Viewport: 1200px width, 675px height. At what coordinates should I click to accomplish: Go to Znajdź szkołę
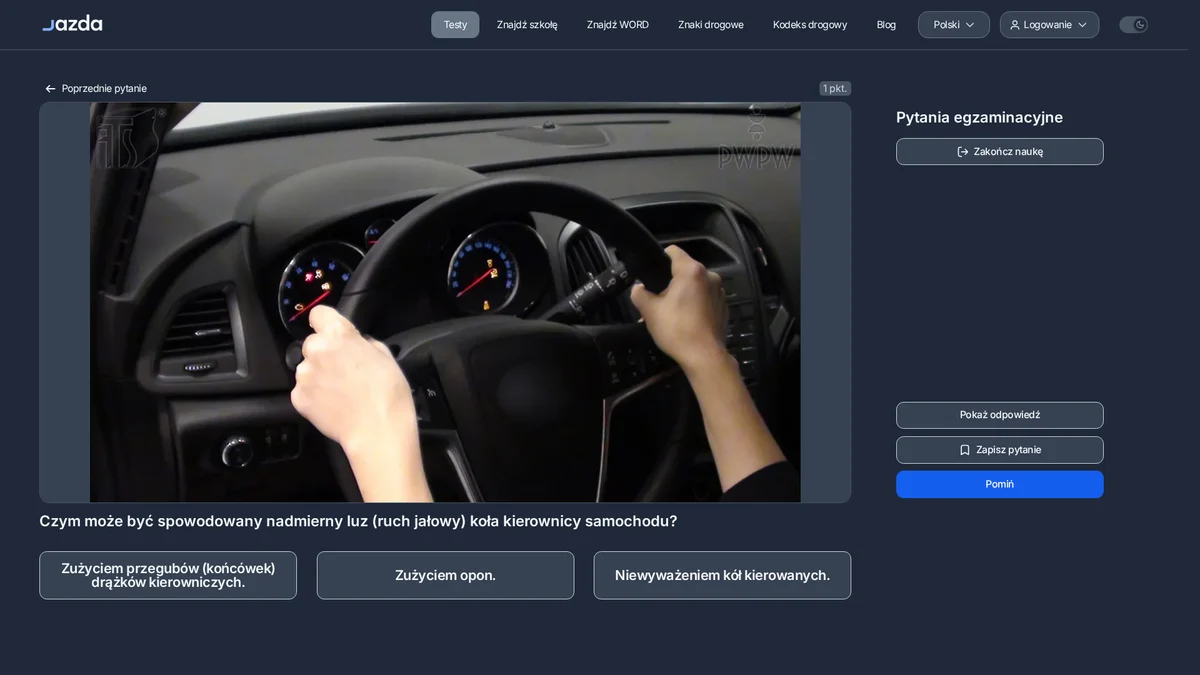(527, 25)
